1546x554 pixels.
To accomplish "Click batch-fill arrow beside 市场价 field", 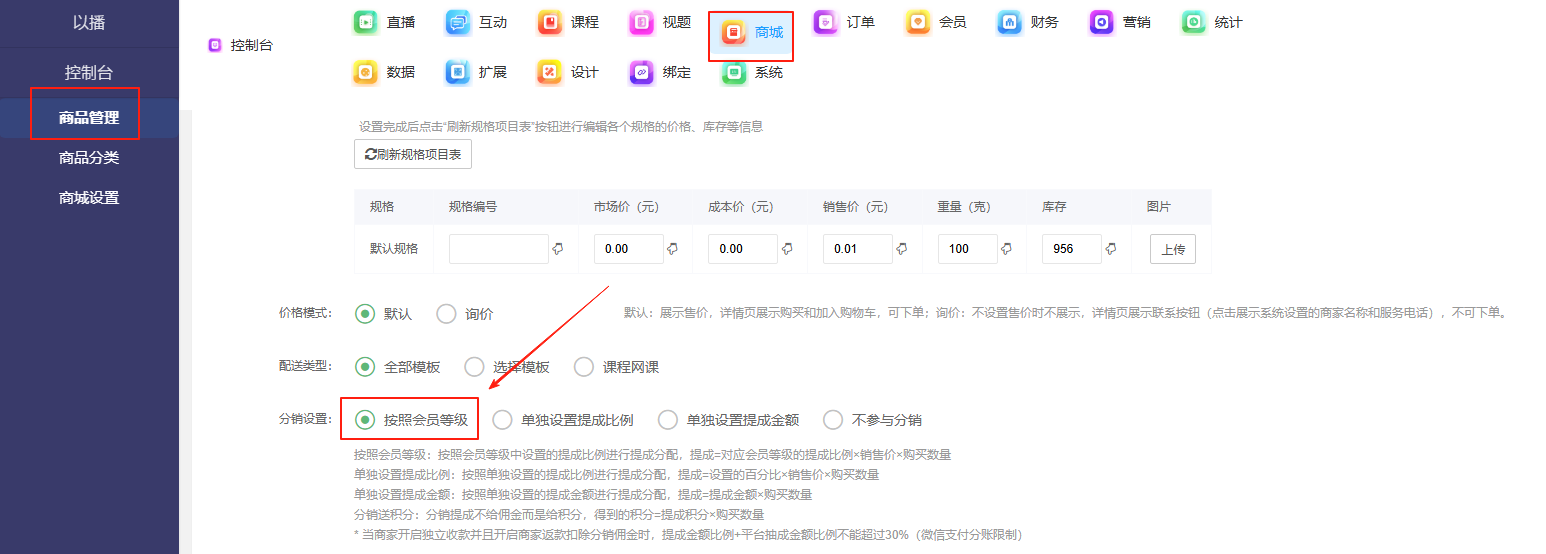I will pyautogui.click(x=673, y=249).
